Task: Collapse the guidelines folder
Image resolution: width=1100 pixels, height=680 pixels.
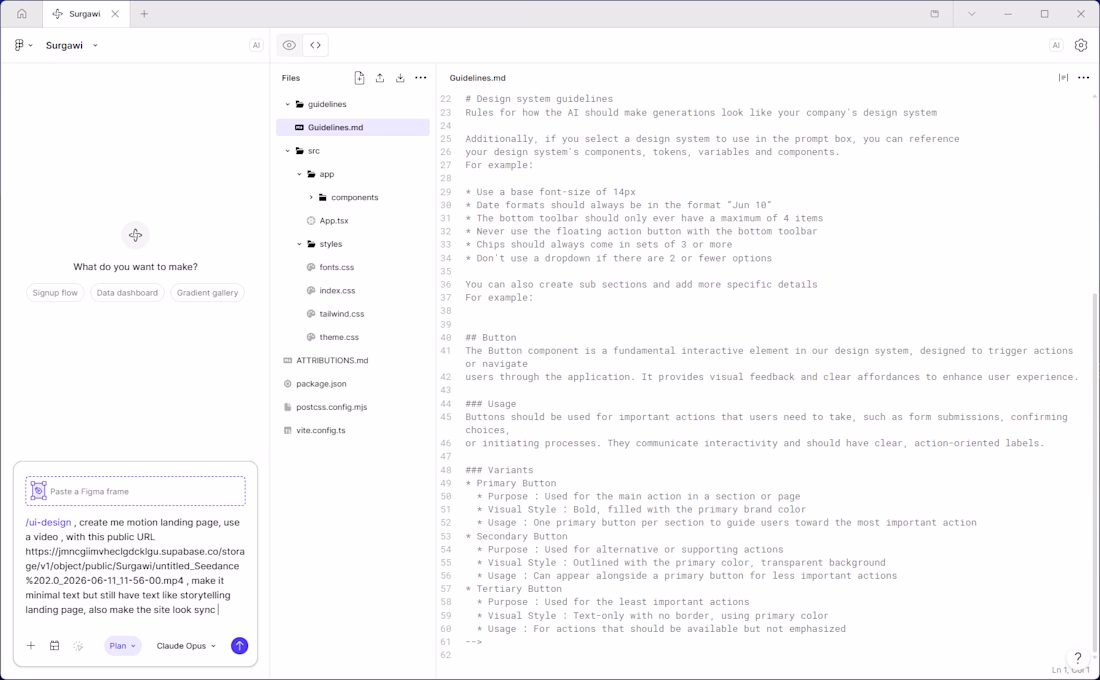Action: click(288, 104)
